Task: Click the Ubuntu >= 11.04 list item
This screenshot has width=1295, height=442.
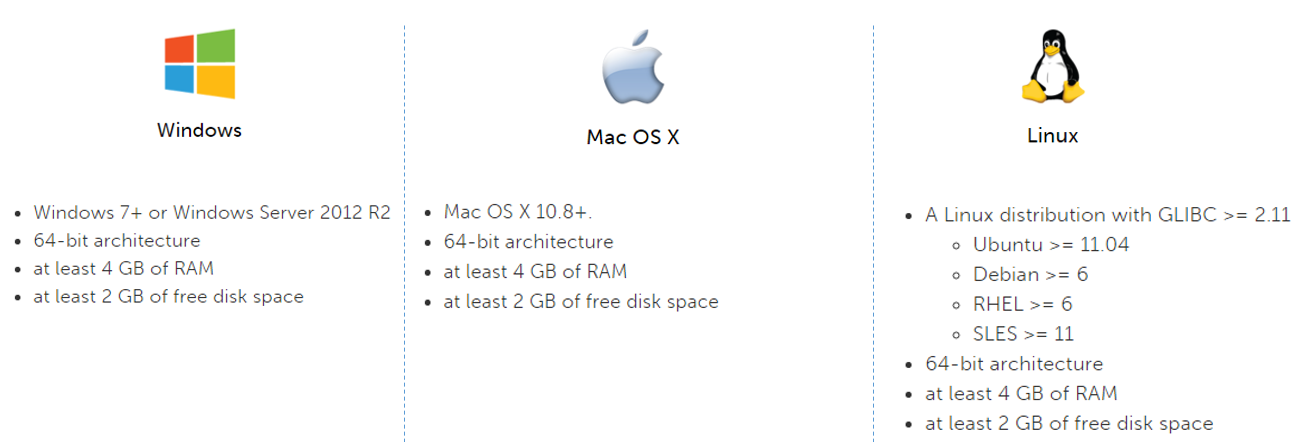Action: click(x=1051, y=244)
